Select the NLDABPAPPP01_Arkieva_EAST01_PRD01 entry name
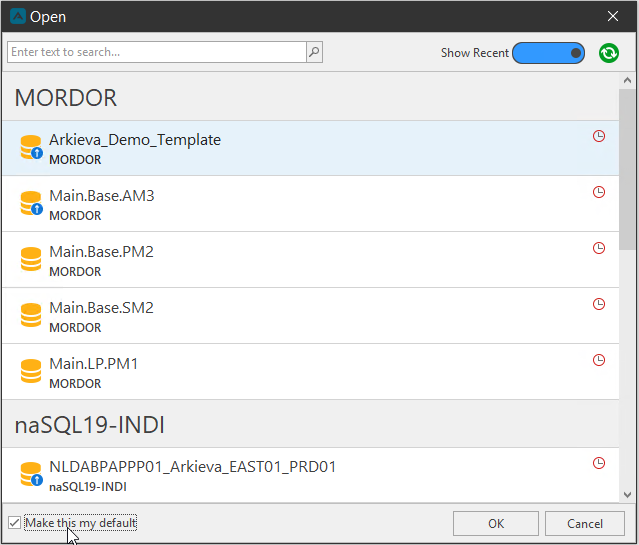639x545 pixels. (x=193, y=467)
